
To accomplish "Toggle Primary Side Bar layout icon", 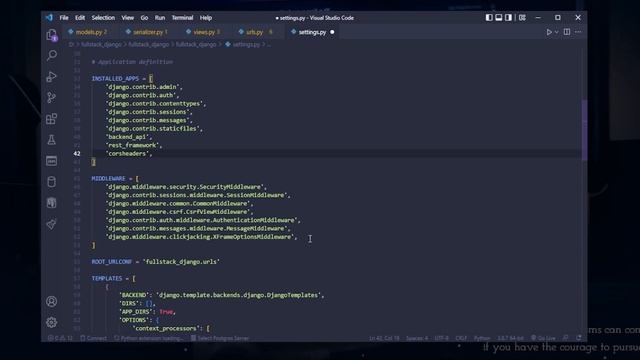I will coord(489,18).
